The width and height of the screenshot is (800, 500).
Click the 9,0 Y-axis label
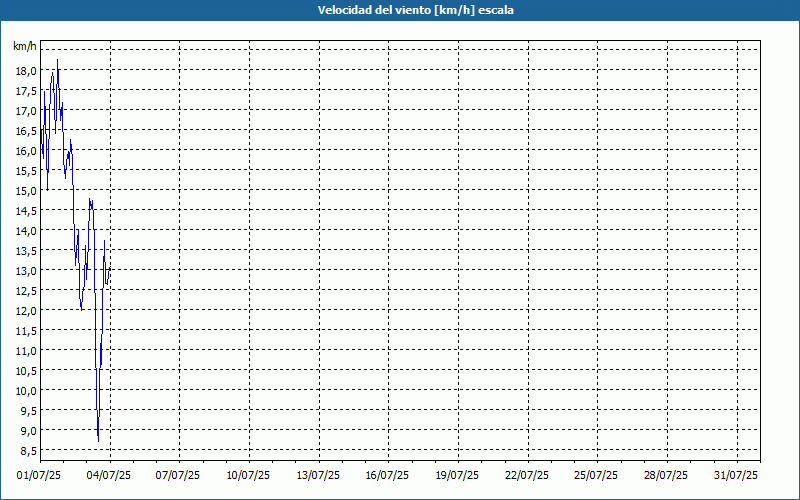[28, 431]
